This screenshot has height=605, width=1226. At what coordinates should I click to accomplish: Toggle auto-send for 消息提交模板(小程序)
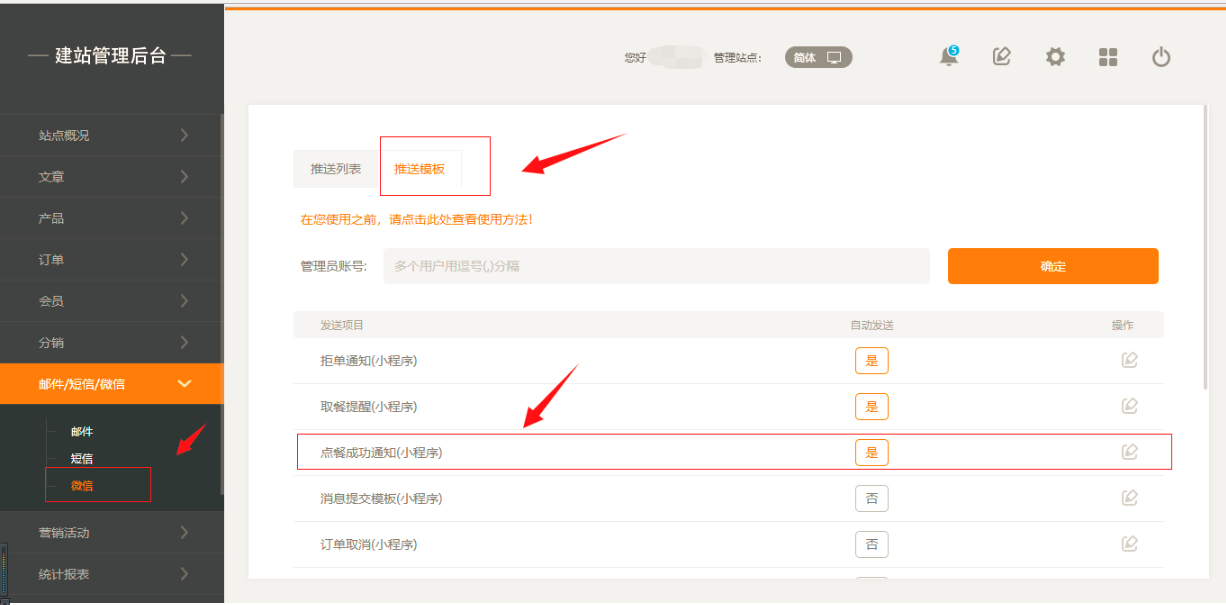871,498
